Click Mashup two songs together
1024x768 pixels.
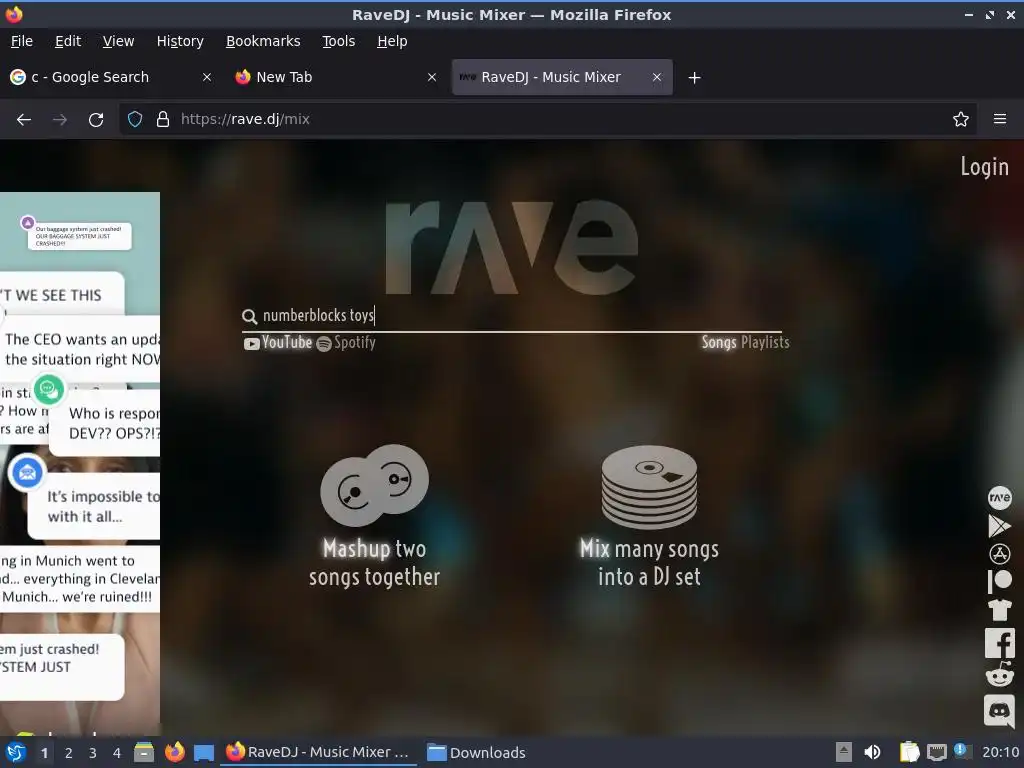[x=374, y=562]
